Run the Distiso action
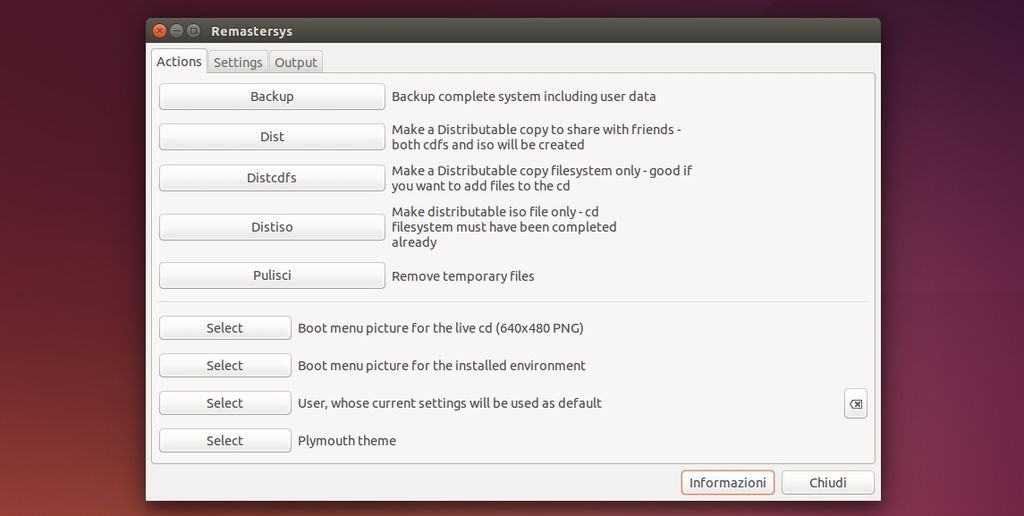Image resolution: width=1024 pixels, height=516 pixels. coord(272,227)
